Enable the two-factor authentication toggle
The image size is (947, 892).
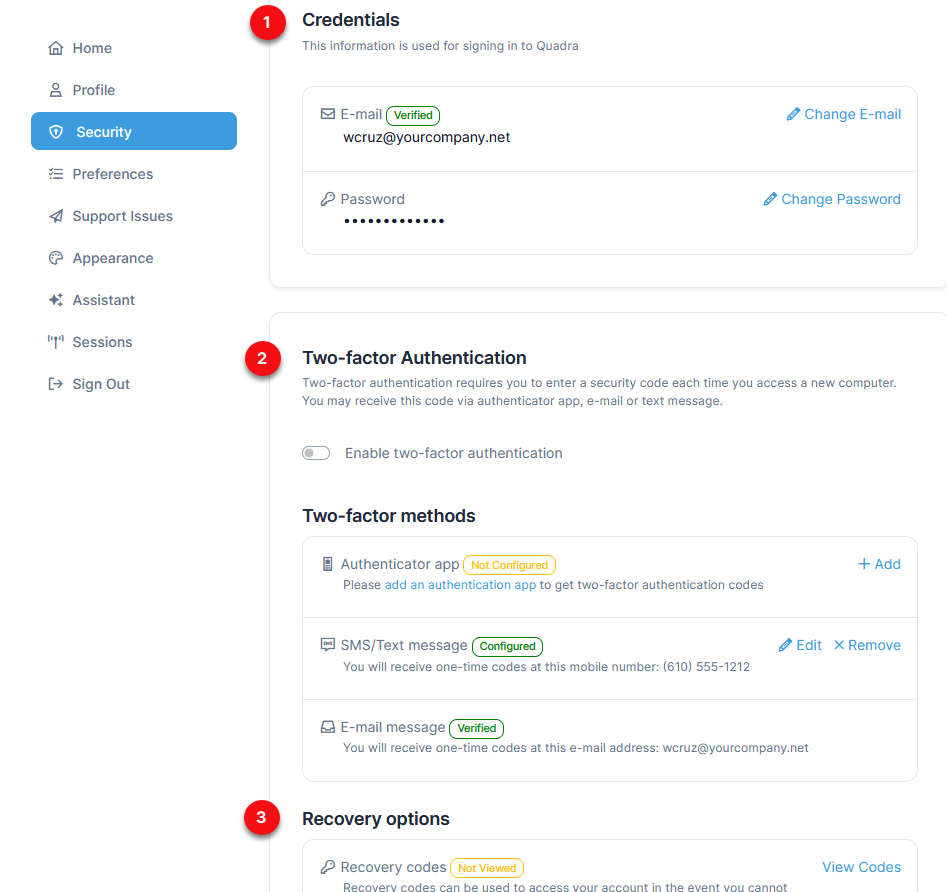pos(316,454)
